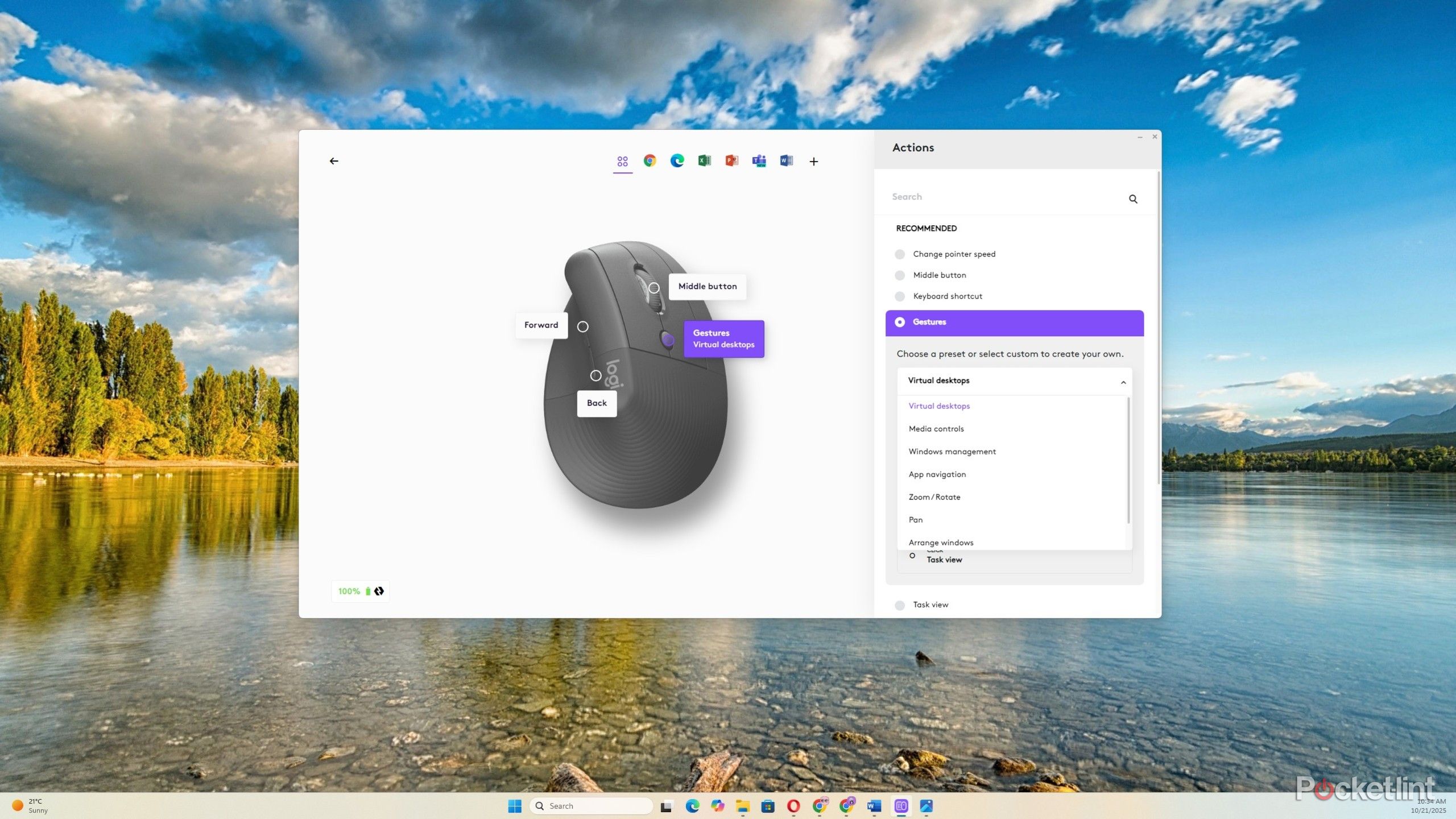Open the Teams app profile
This screenshot has width=1456, height=819.
pyautogui.click(x=759, y=161)
